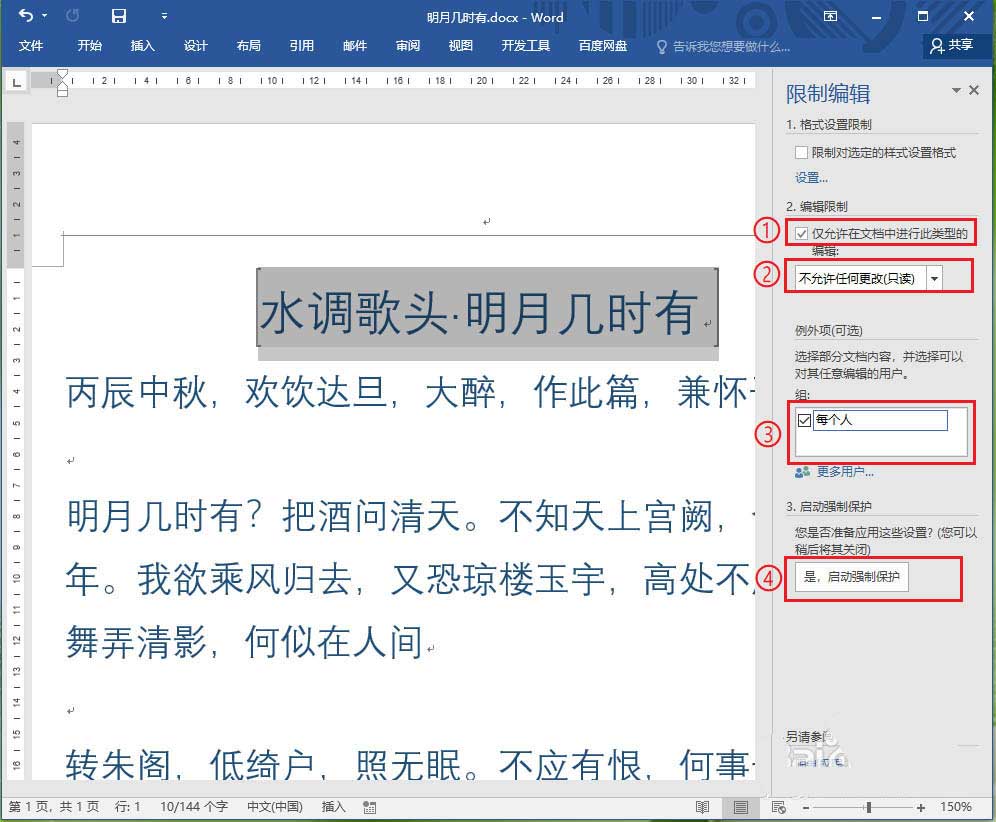Click the header area paragraph mark
The width and height of the screenshot is (996, 822).
(x=486, y=222)
